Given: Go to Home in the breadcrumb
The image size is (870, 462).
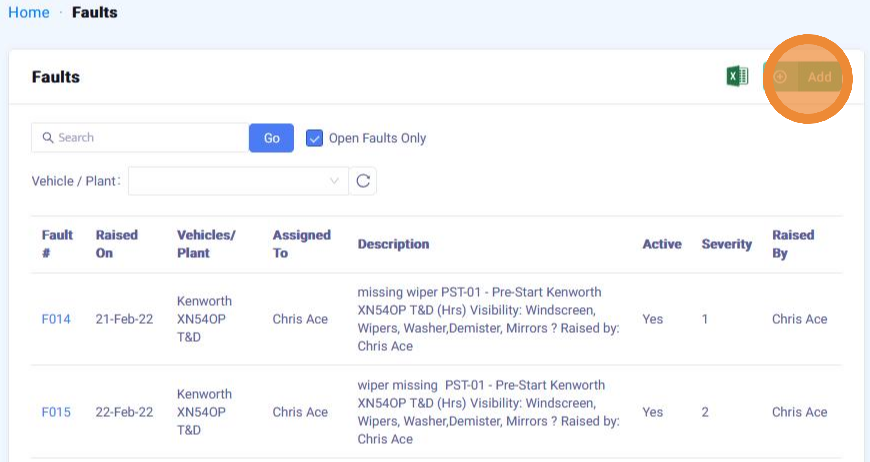Looking at the screenshot, I should pos(28,13).
